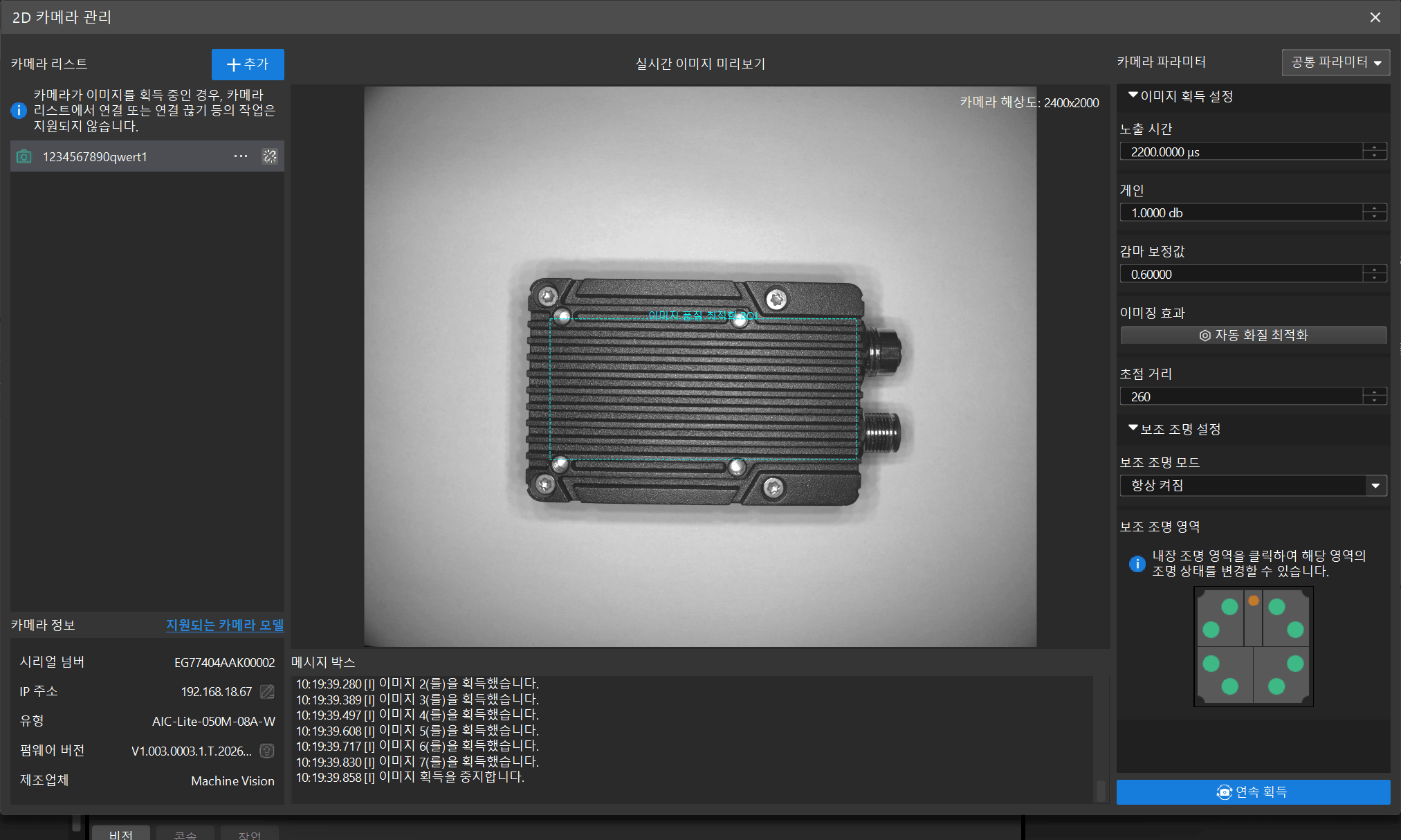Image resolution: width=1401 pixels, height=840 pixels.
Task: Increase gamma correction with up arrow
Action: coord(1375,269)
